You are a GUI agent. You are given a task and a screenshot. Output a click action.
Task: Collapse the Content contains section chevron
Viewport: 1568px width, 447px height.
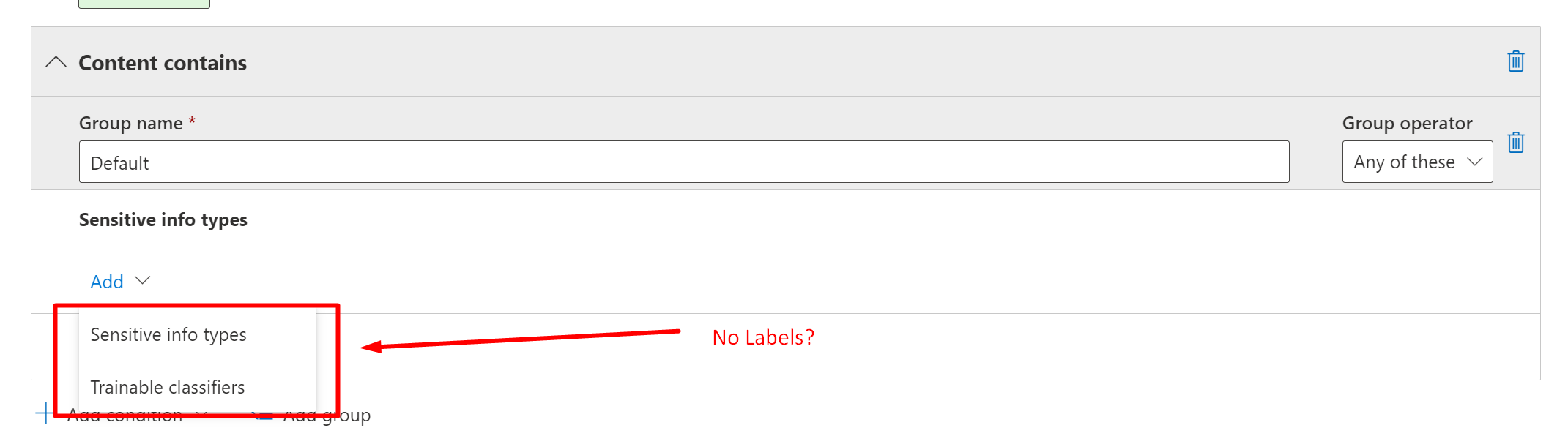coord(56,62)
